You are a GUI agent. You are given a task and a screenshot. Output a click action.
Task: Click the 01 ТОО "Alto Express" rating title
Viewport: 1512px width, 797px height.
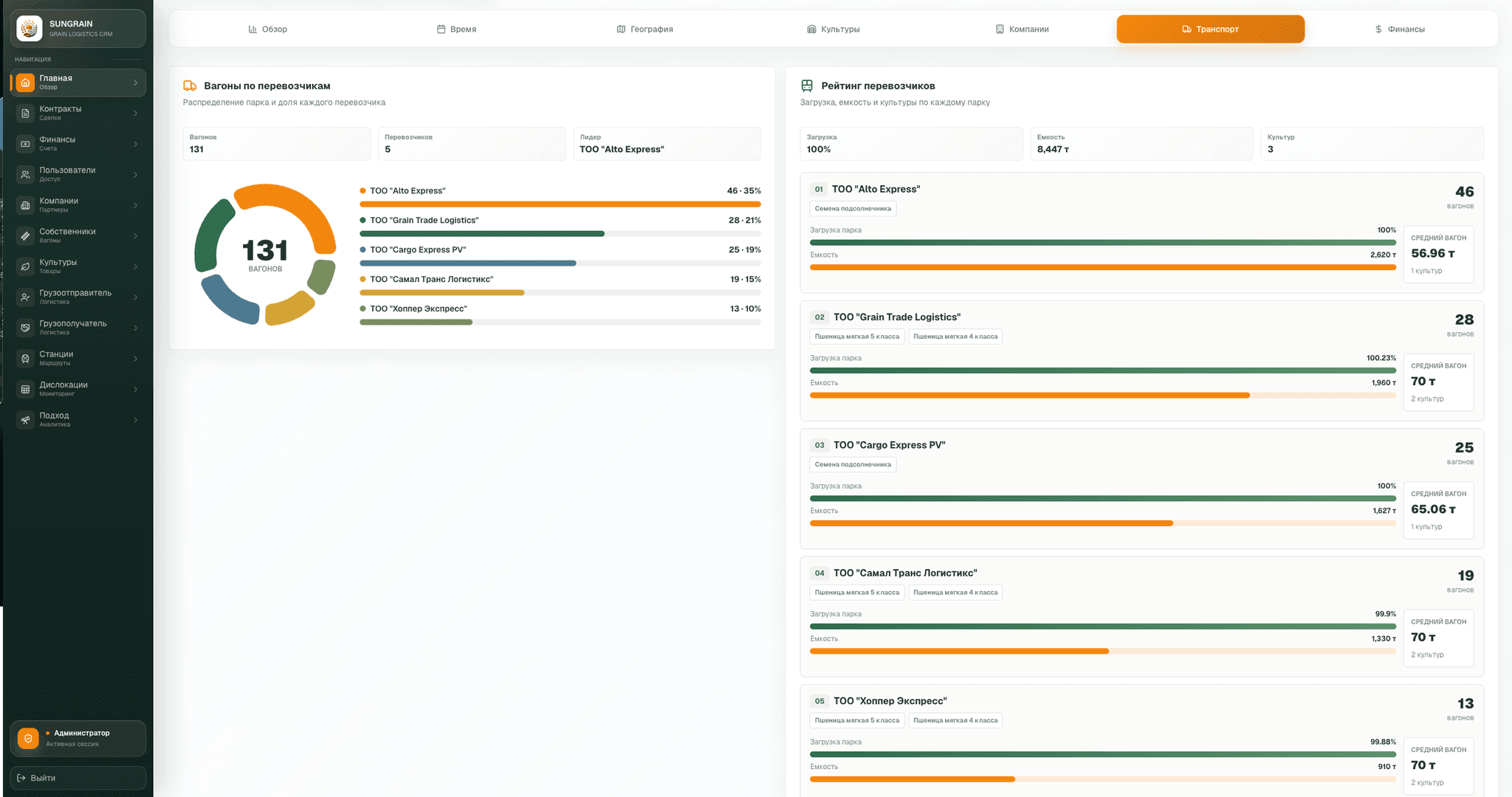[865, 190]
